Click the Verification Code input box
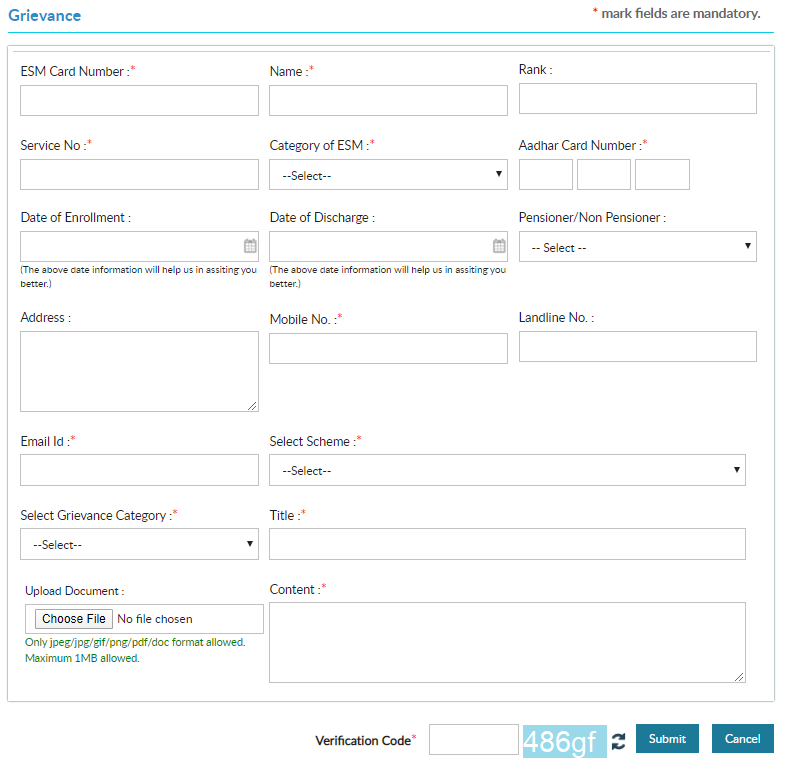 473,739
